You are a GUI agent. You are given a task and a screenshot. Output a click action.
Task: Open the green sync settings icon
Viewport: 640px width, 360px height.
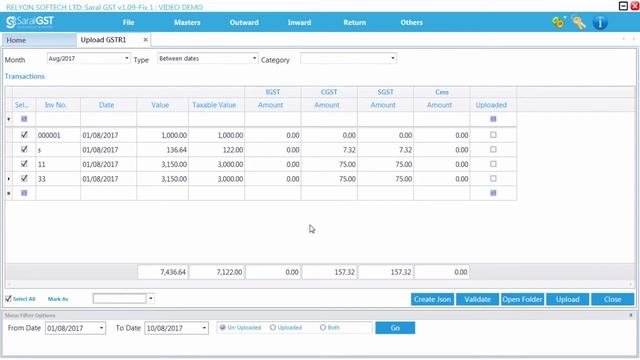coord(558,22)
